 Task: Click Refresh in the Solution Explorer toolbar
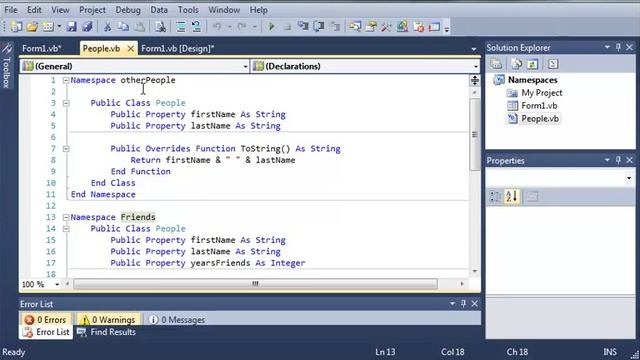click(x=532, y=64)
